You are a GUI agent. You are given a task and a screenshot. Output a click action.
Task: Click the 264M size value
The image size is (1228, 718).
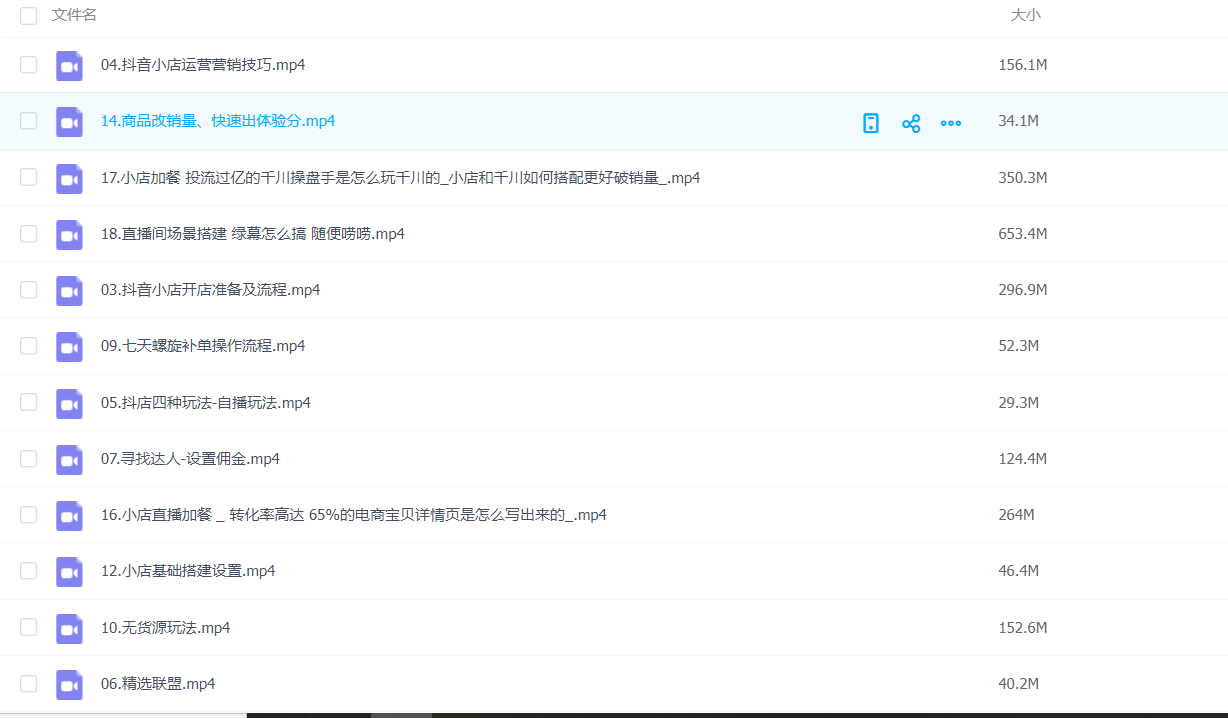click(1016, 515)
